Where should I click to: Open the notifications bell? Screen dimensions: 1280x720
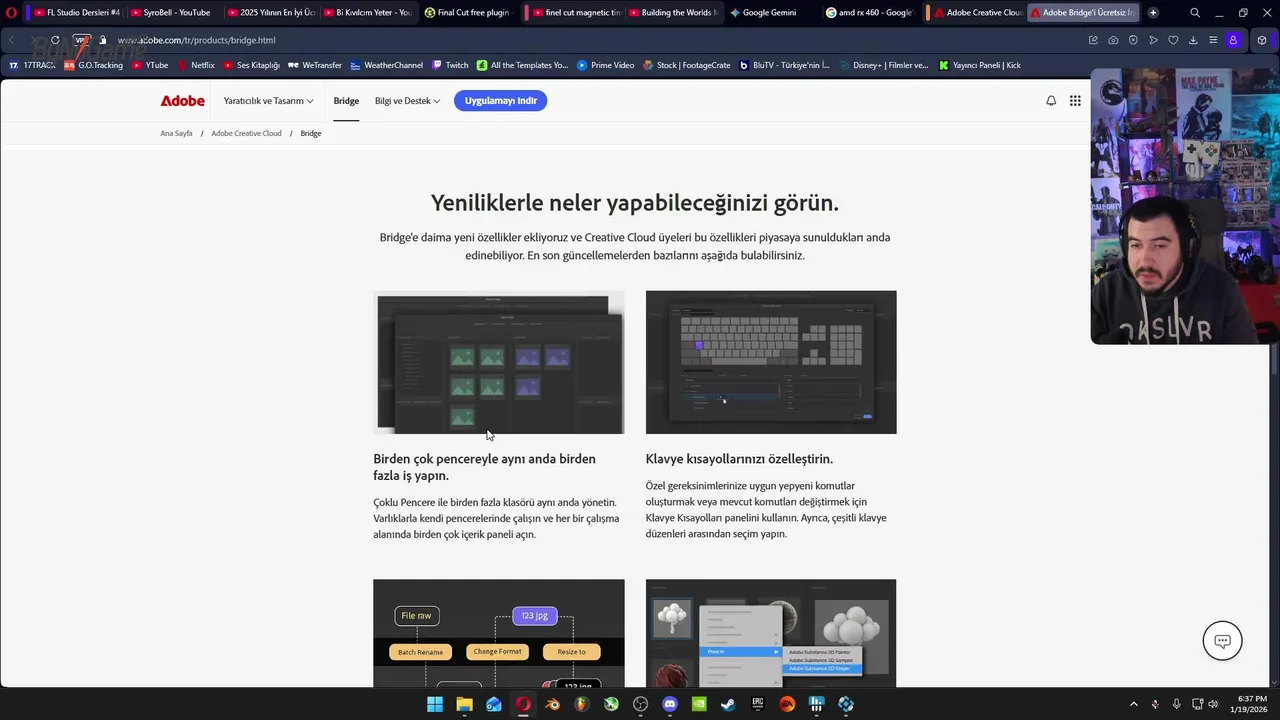point(1051,101)
